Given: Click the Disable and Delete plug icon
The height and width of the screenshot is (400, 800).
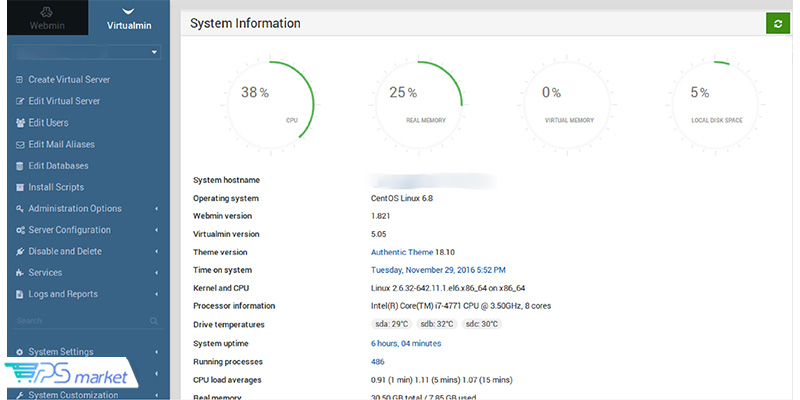Looking at the screenshot, I should pos(20,252).
